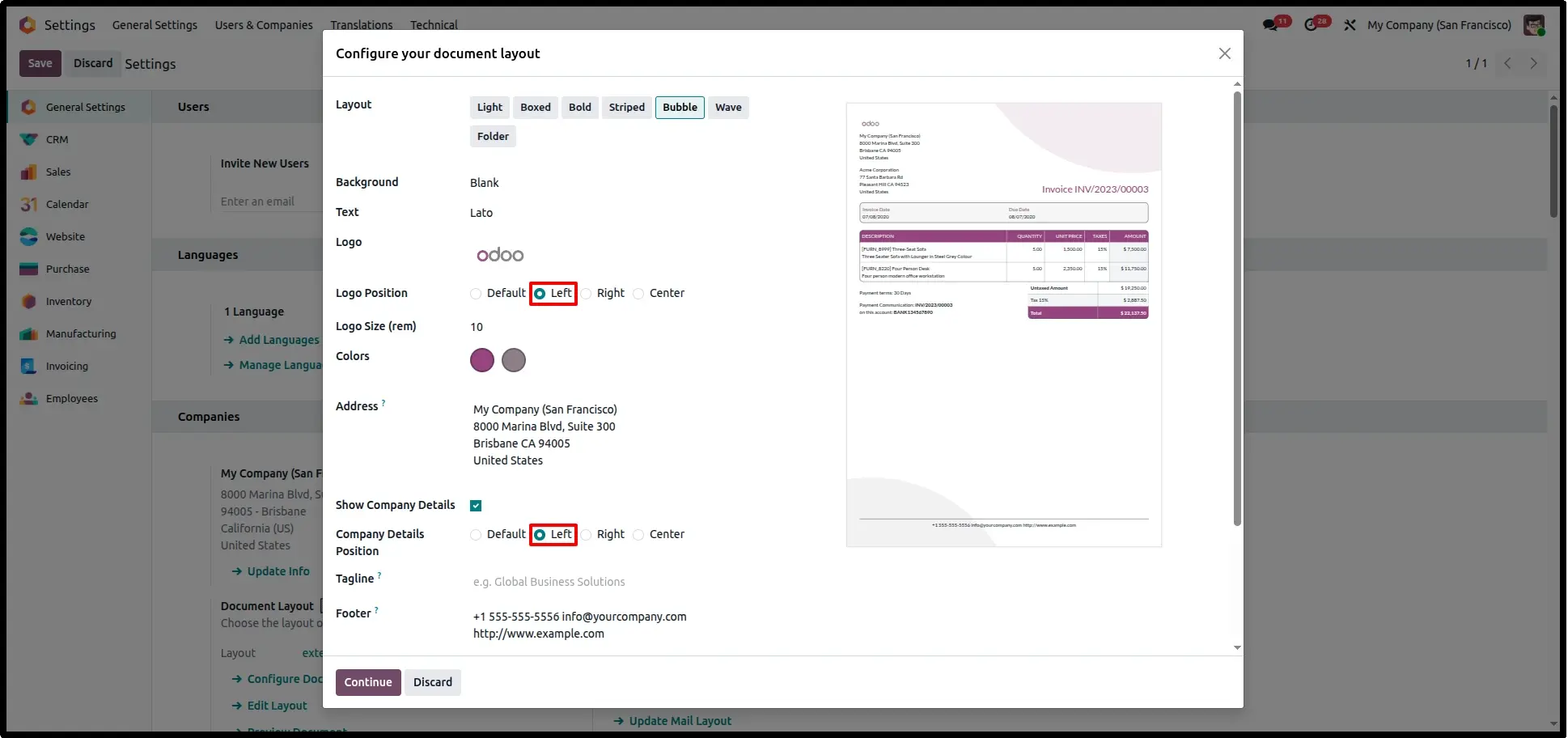The height and width of the screenshot is (738, 1568).
Task: Open Purchase settings section
Action: coord(79,269)
